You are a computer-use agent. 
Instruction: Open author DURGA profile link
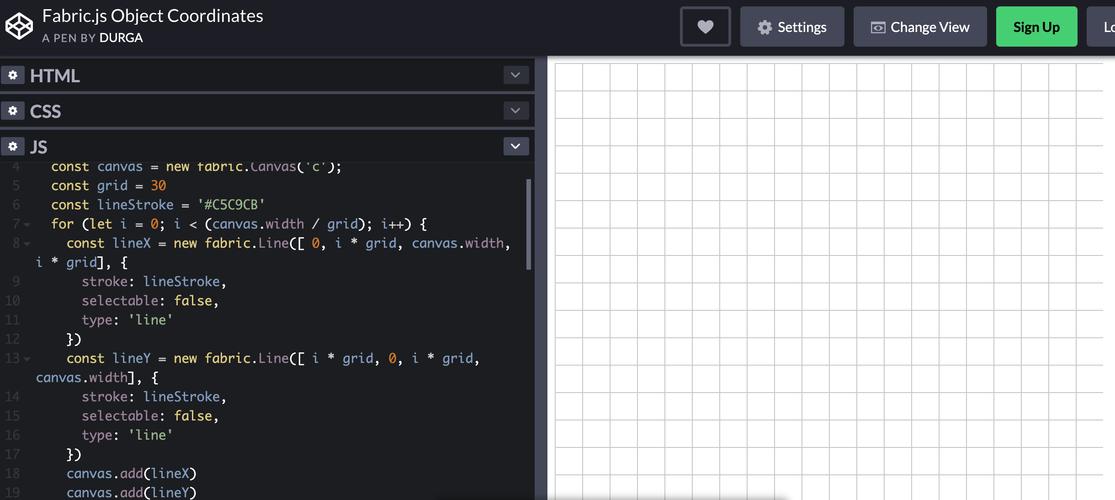coord(121,38)
